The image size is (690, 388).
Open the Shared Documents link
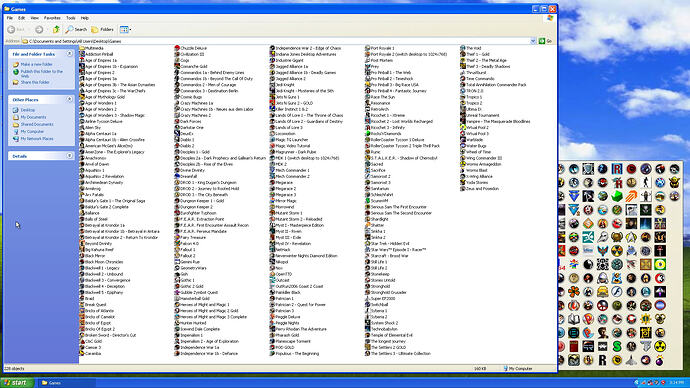tap(37, 124)
